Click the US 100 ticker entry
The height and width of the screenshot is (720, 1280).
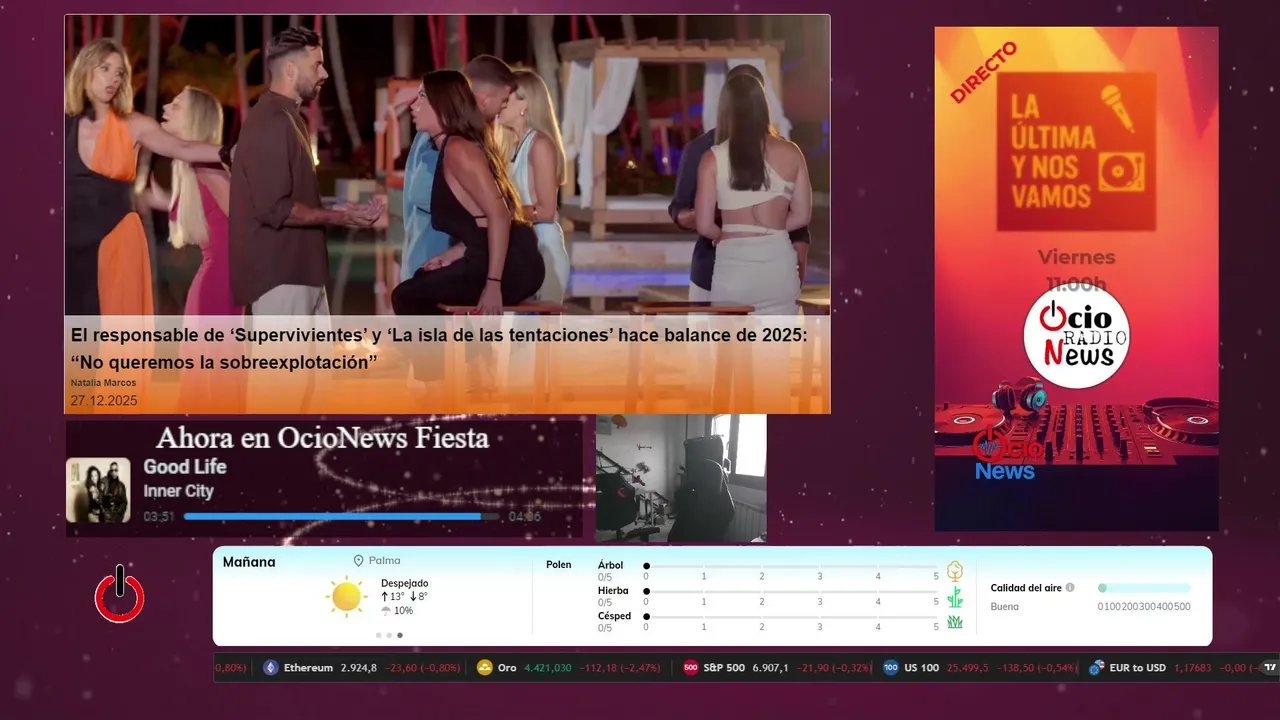tap(981, 668)
